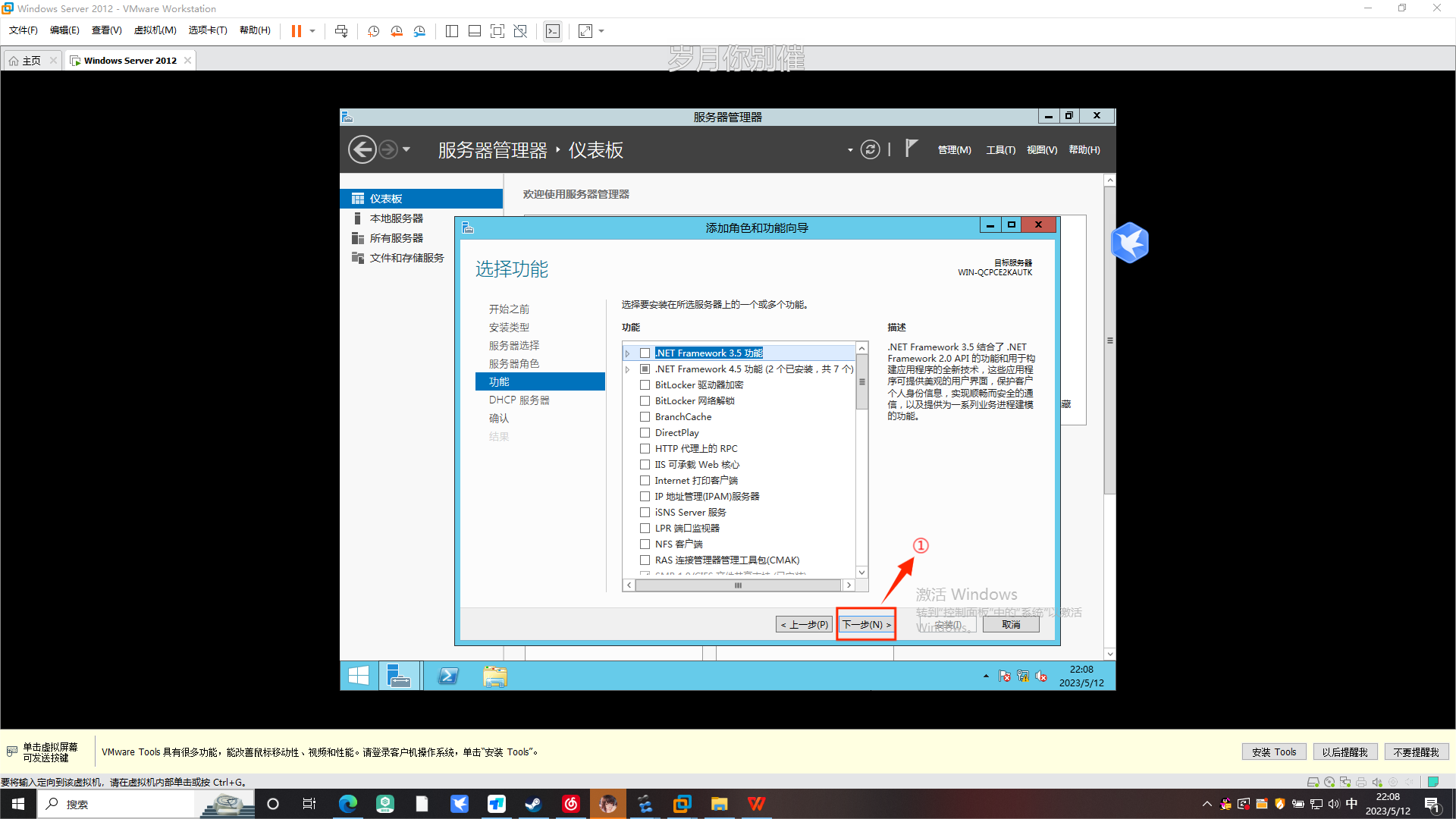Viewport: 1456px width, 819px height.
Task: Open Steam from the host taskbar
Action: click(533, 804)
